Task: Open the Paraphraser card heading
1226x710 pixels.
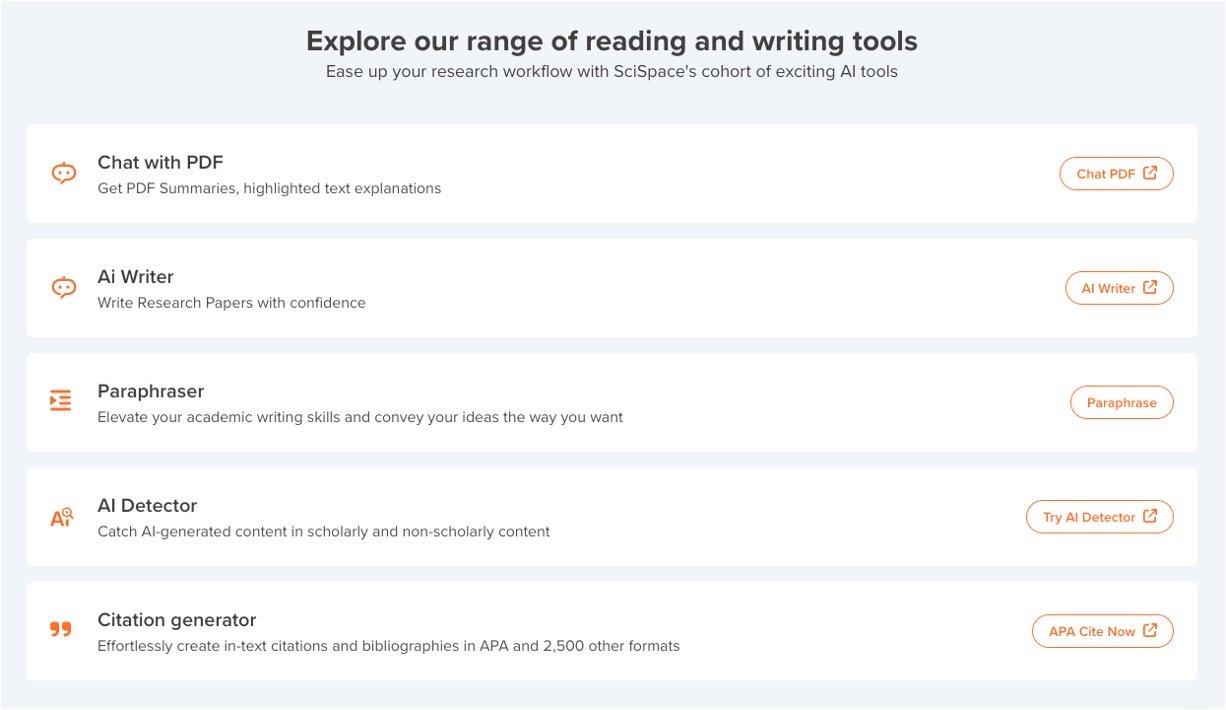Action: click(x=151, y=391)
